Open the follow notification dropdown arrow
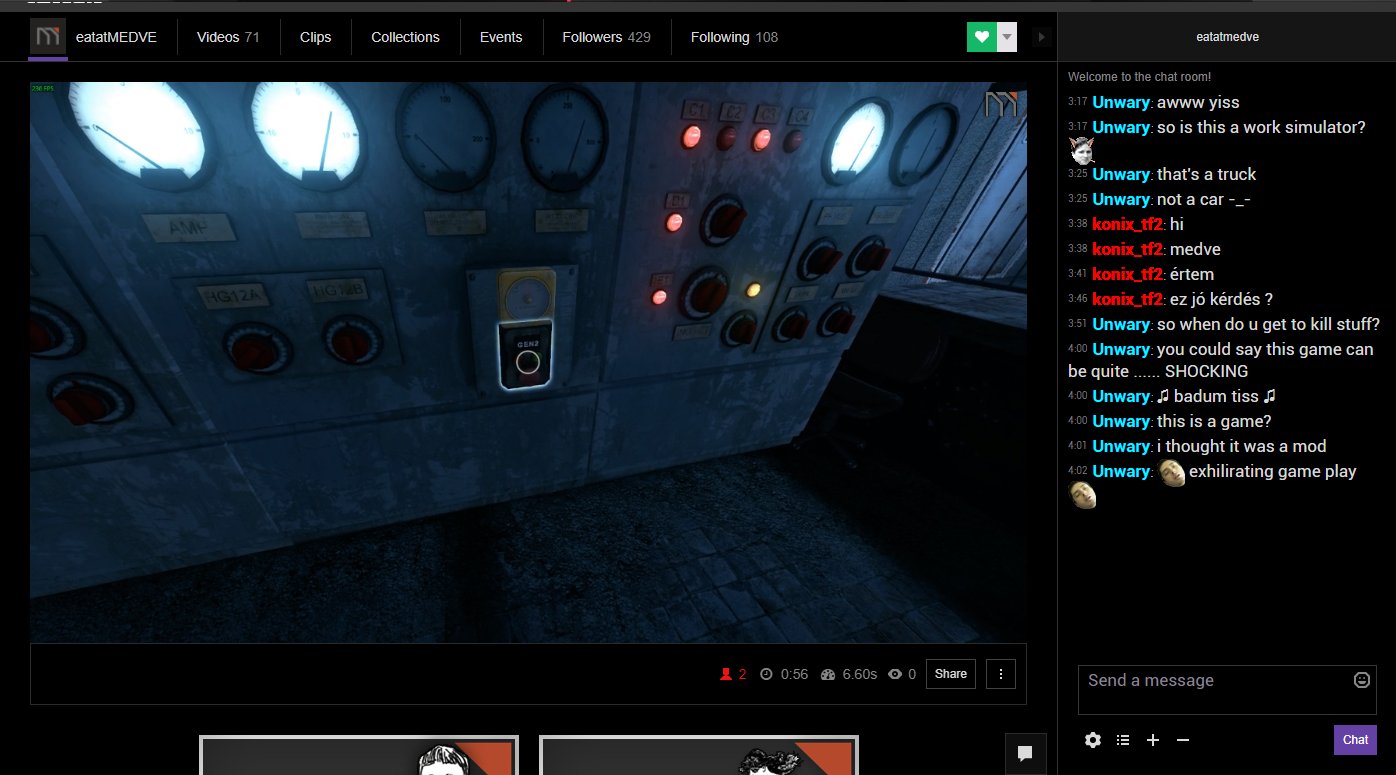Viewport: 1396px width, 775px height. pos(1007,37)
